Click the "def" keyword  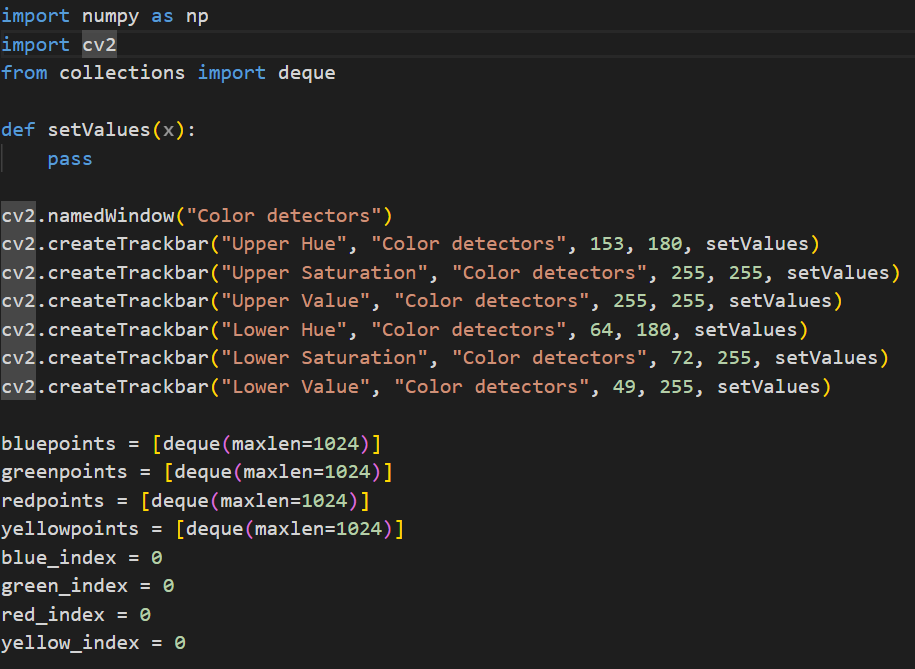(18, 130)
